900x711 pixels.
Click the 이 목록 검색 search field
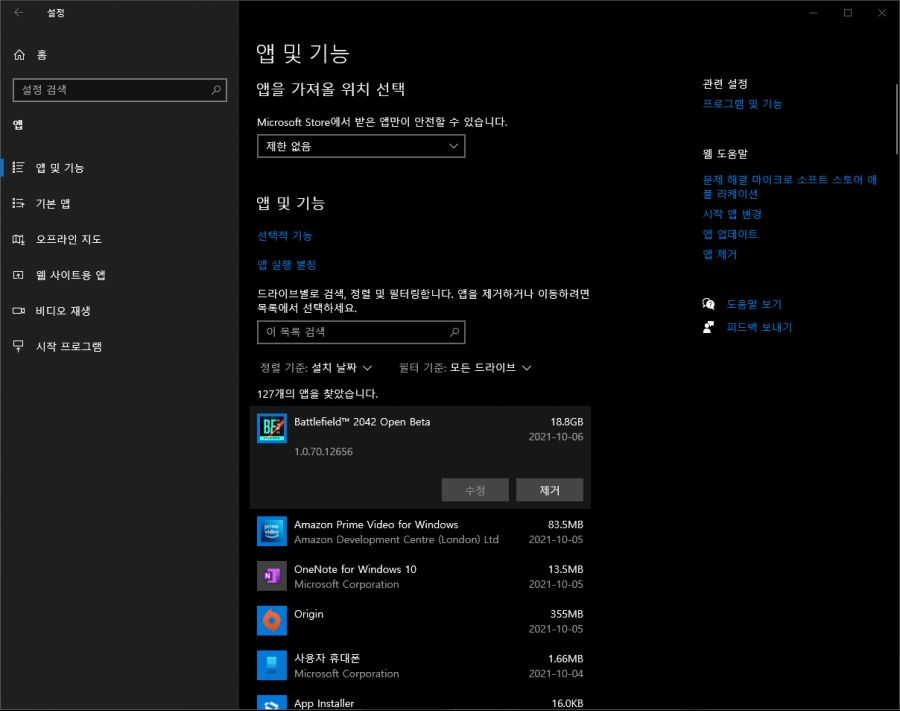(350, 332)
